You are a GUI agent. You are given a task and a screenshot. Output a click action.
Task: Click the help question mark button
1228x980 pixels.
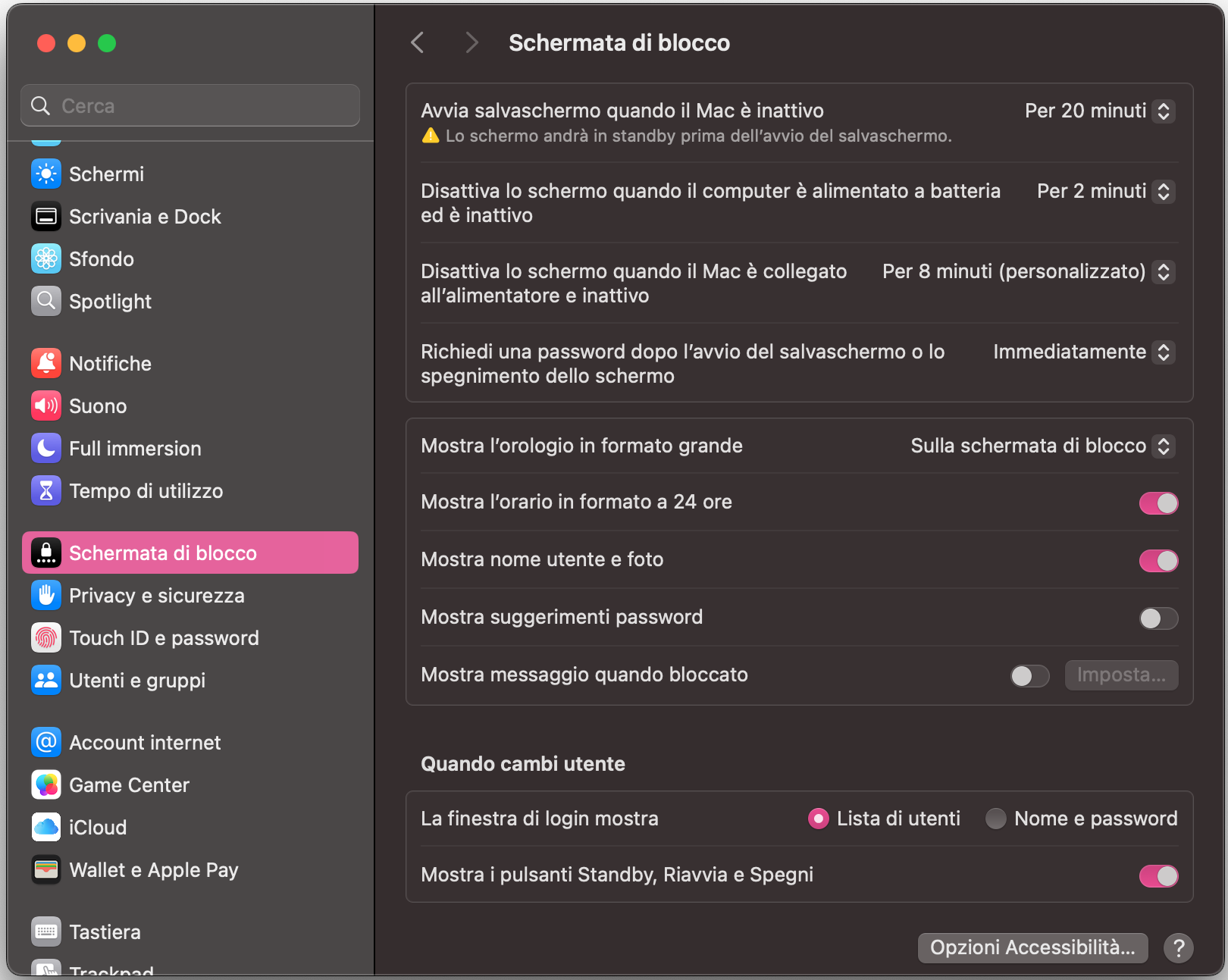(x=1179, y=947)
